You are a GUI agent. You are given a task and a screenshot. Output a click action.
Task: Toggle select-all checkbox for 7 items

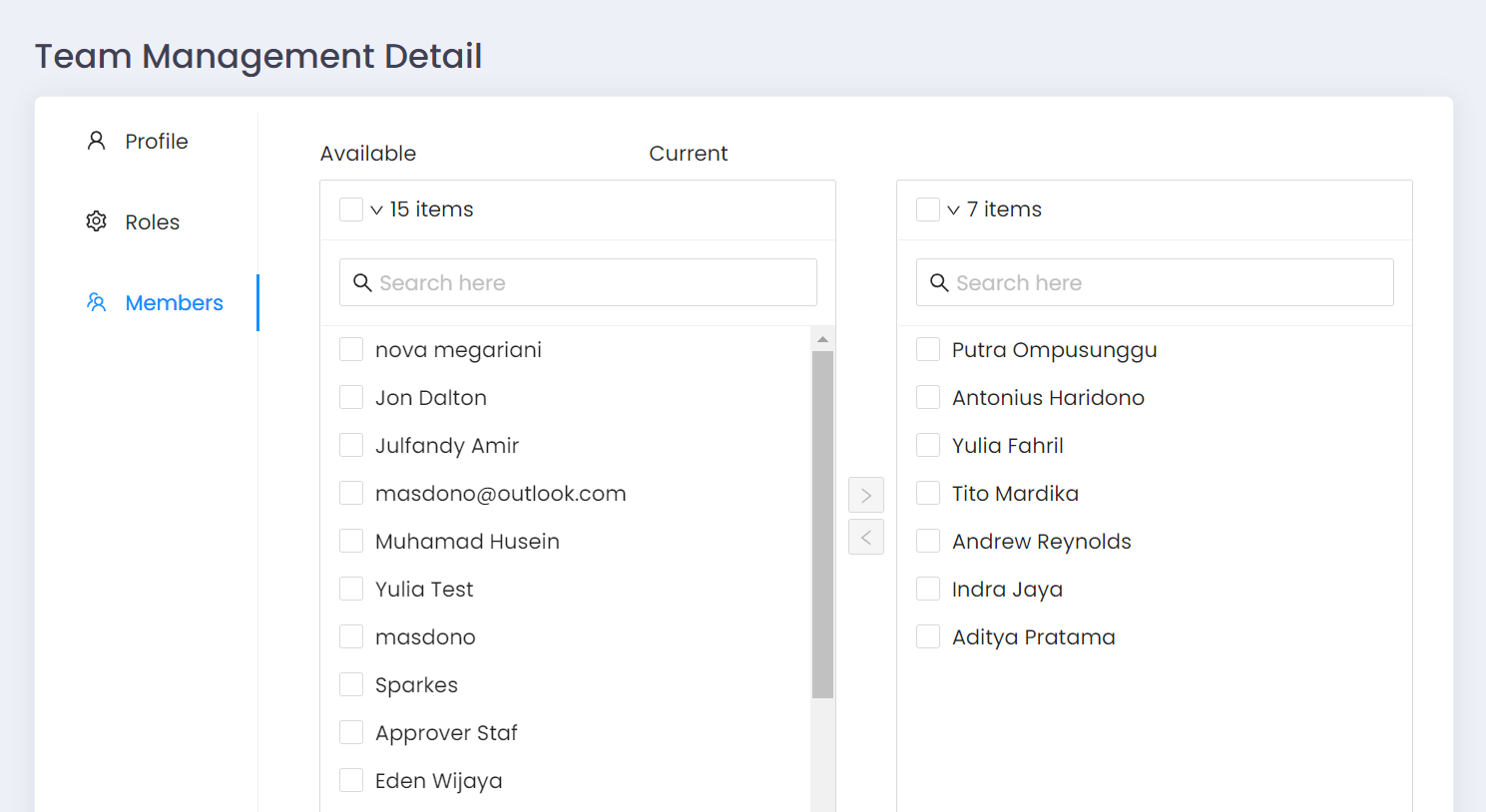click(x=928, y=209)
